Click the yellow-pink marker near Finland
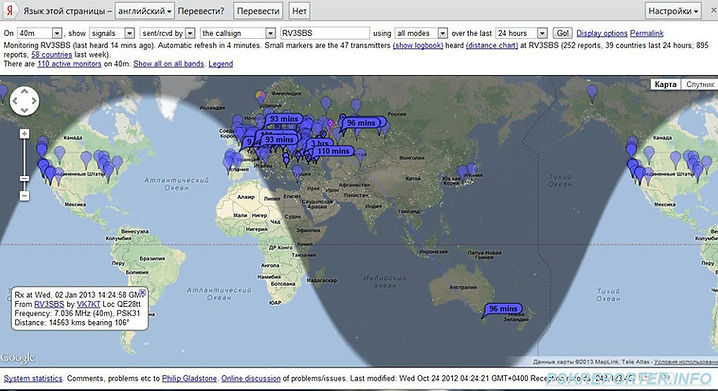Screen dimensions: 718x391 [x=261, y=98]
